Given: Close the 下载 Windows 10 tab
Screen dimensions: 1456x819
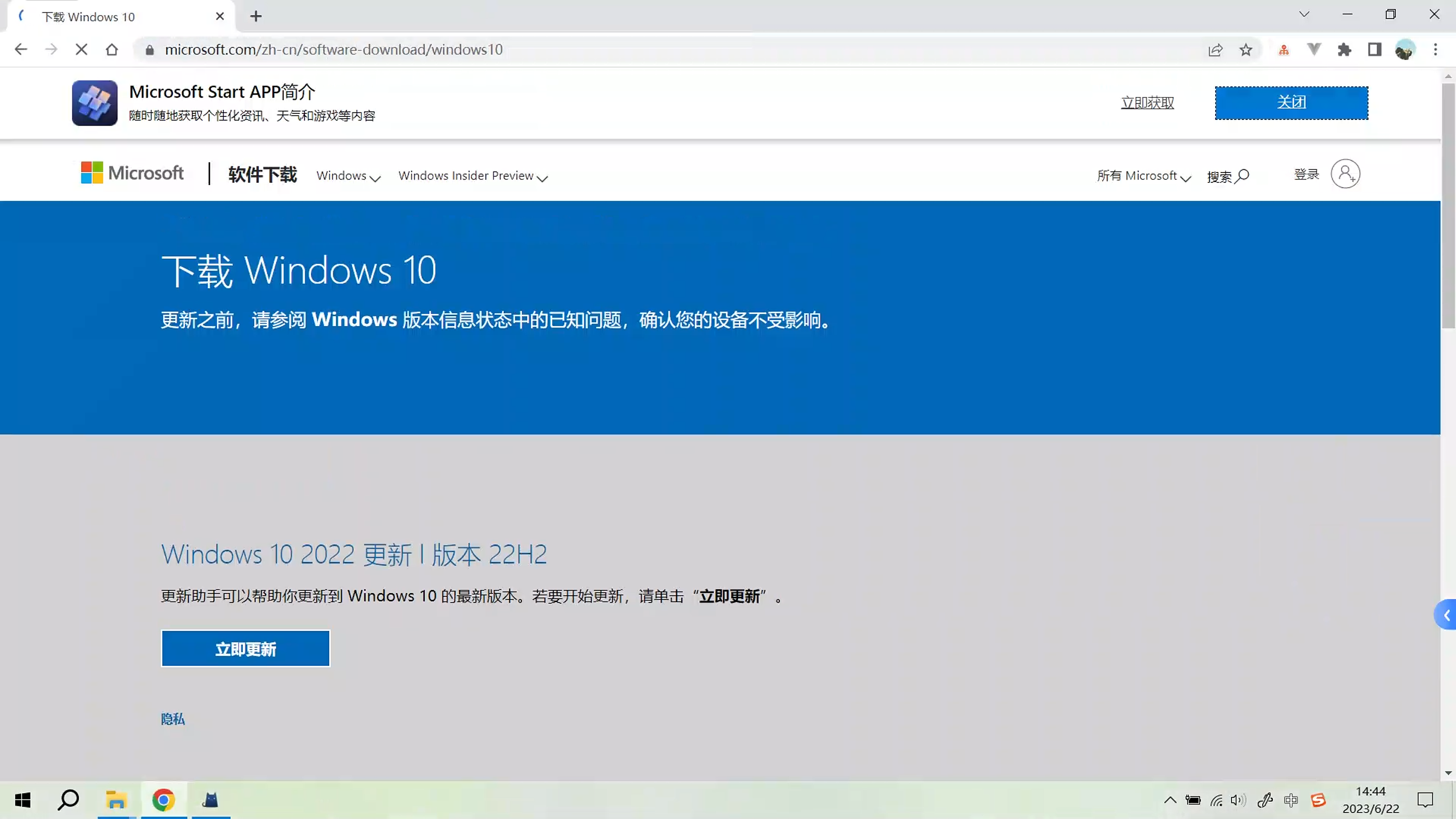Looking at the screenshot, I should click(220, 16).
